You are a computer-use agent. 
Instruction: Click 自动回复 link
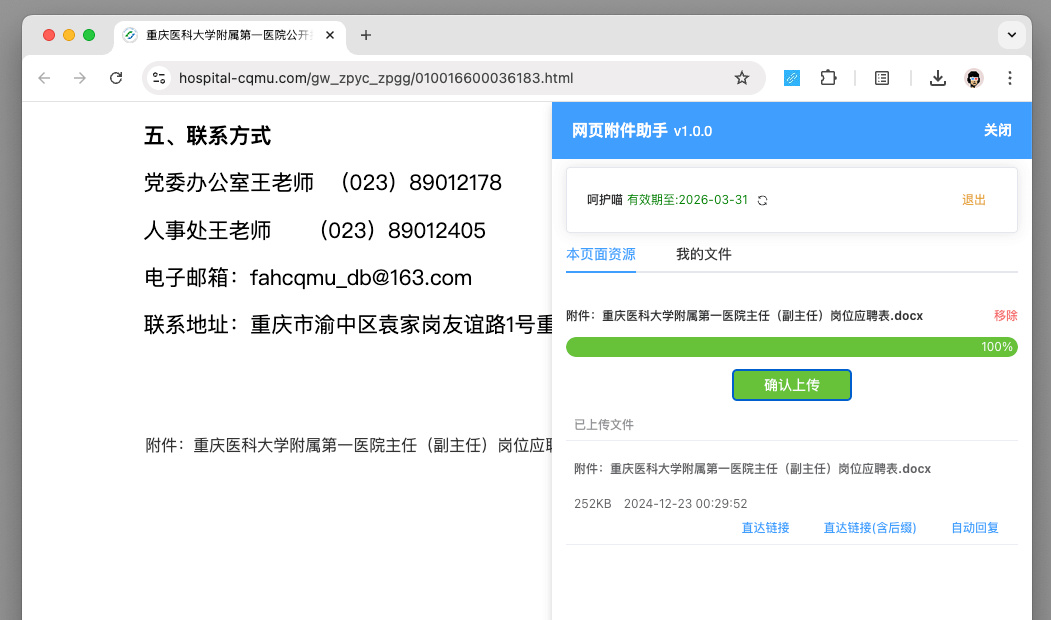tap(975, 528)
